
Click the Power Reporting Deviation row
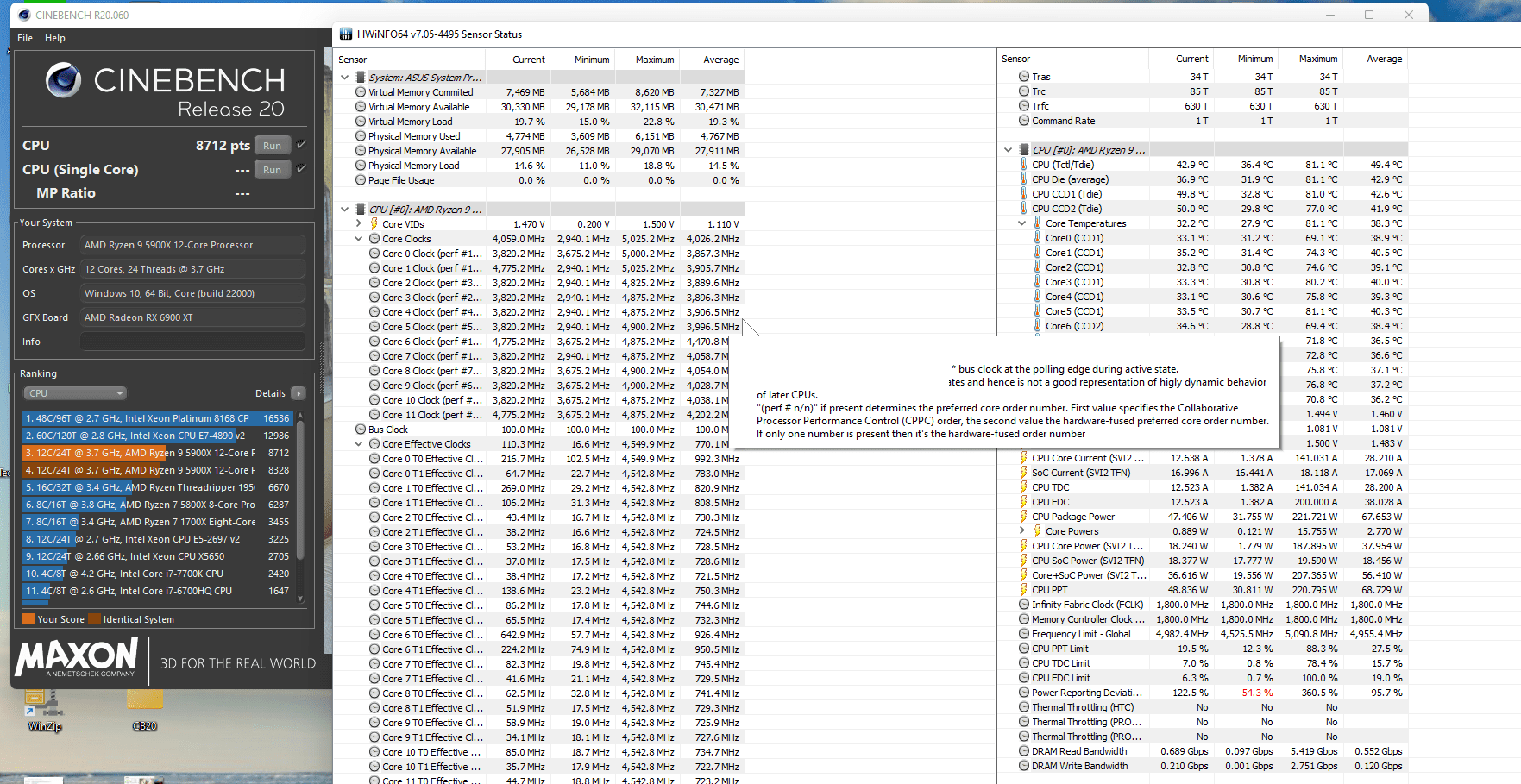tap(1212, 693)
